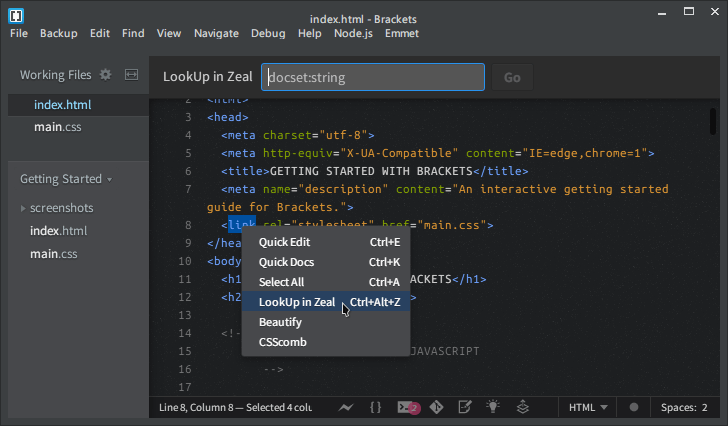Viewport: 728px width, 426px height.
Task: Click line number 5 in gutter
Action: point(188,153)
